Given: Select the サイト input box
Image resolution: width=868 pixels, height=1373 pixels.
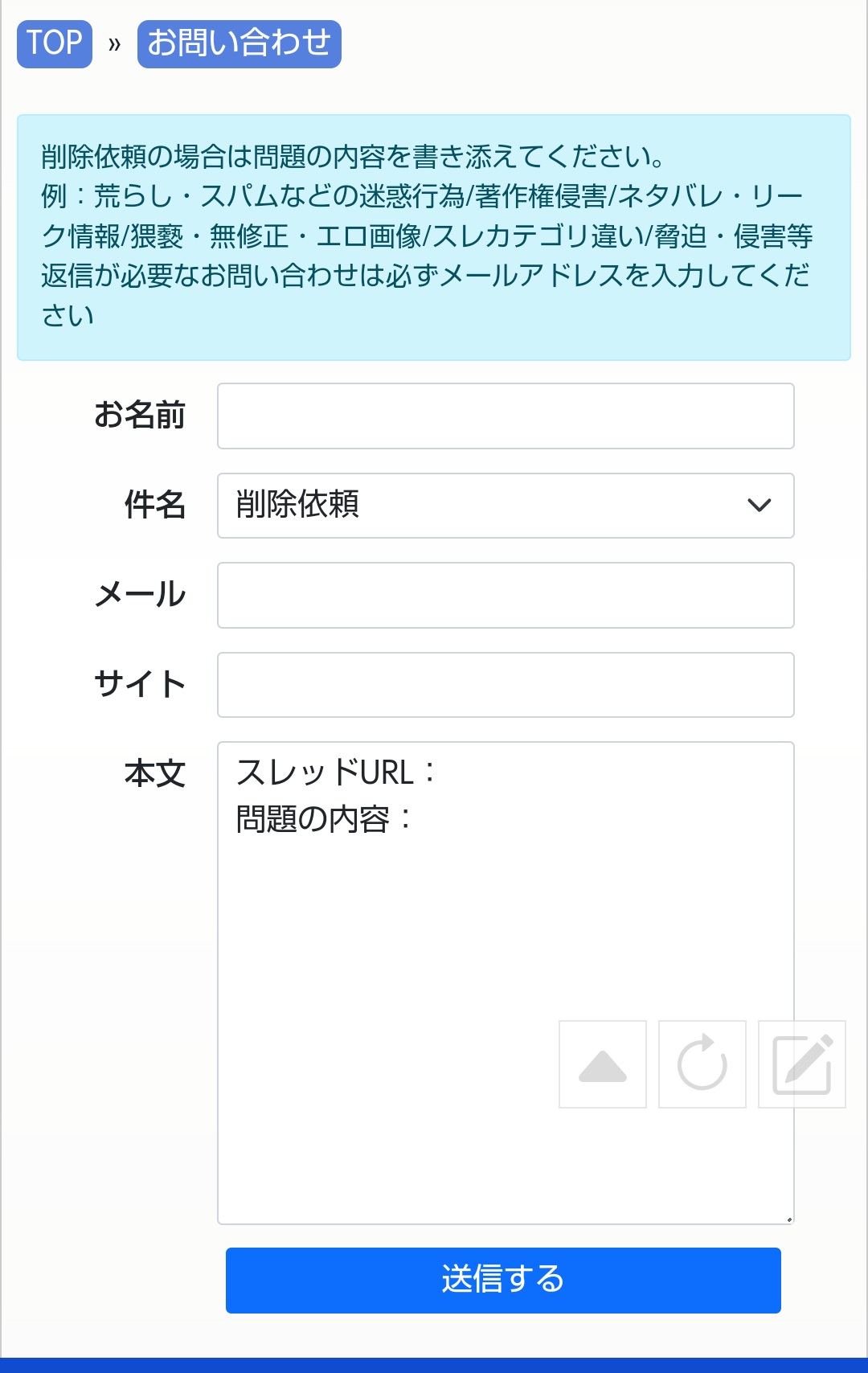Looking at the screenshot, I should click(506, 684).
